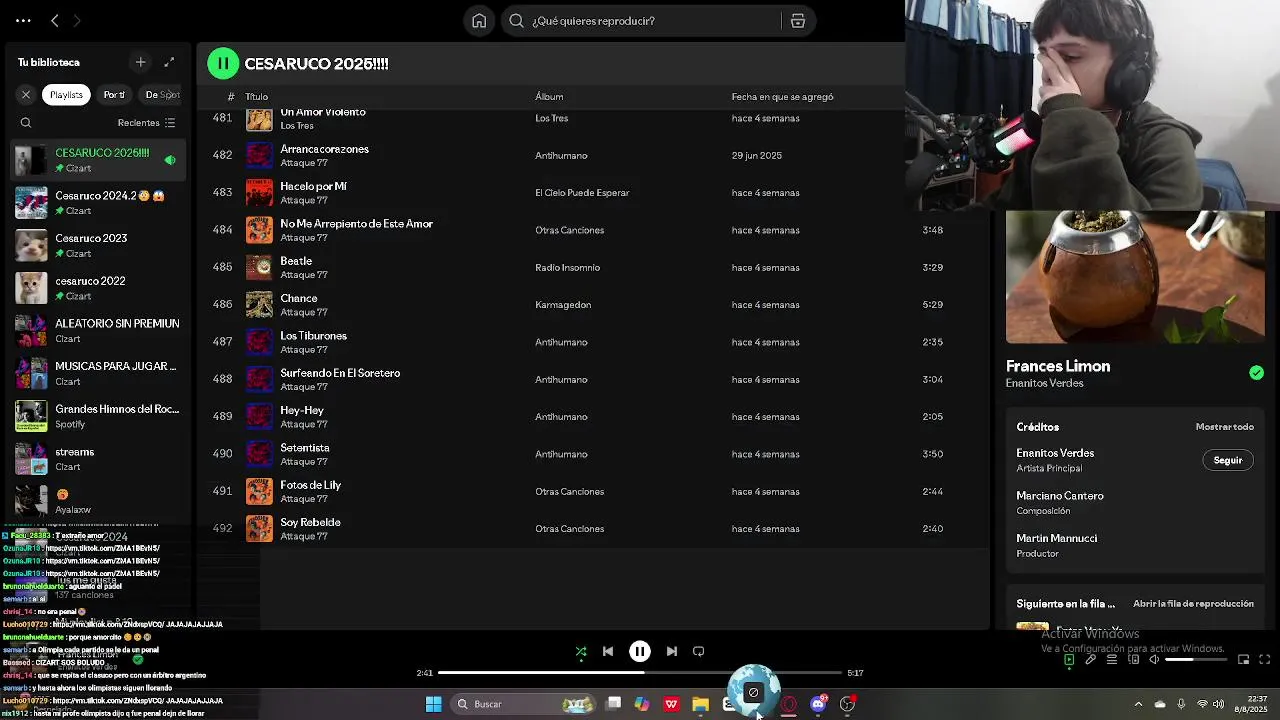1280x720 pixels.
Task: Toggle the repeat button
Action: [x=699, y=652]
